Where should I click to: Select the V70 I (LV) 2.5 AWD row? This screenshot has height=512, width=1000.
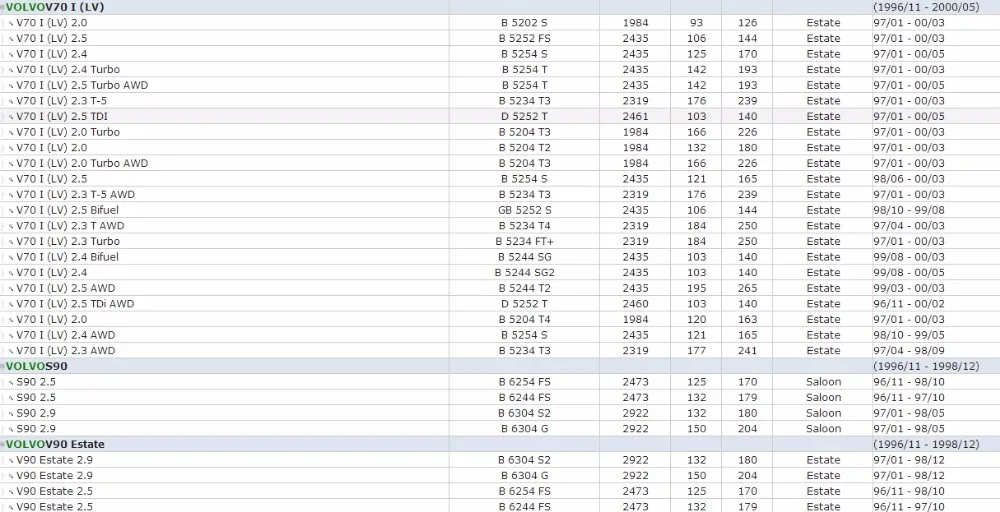tap(500, 288)
